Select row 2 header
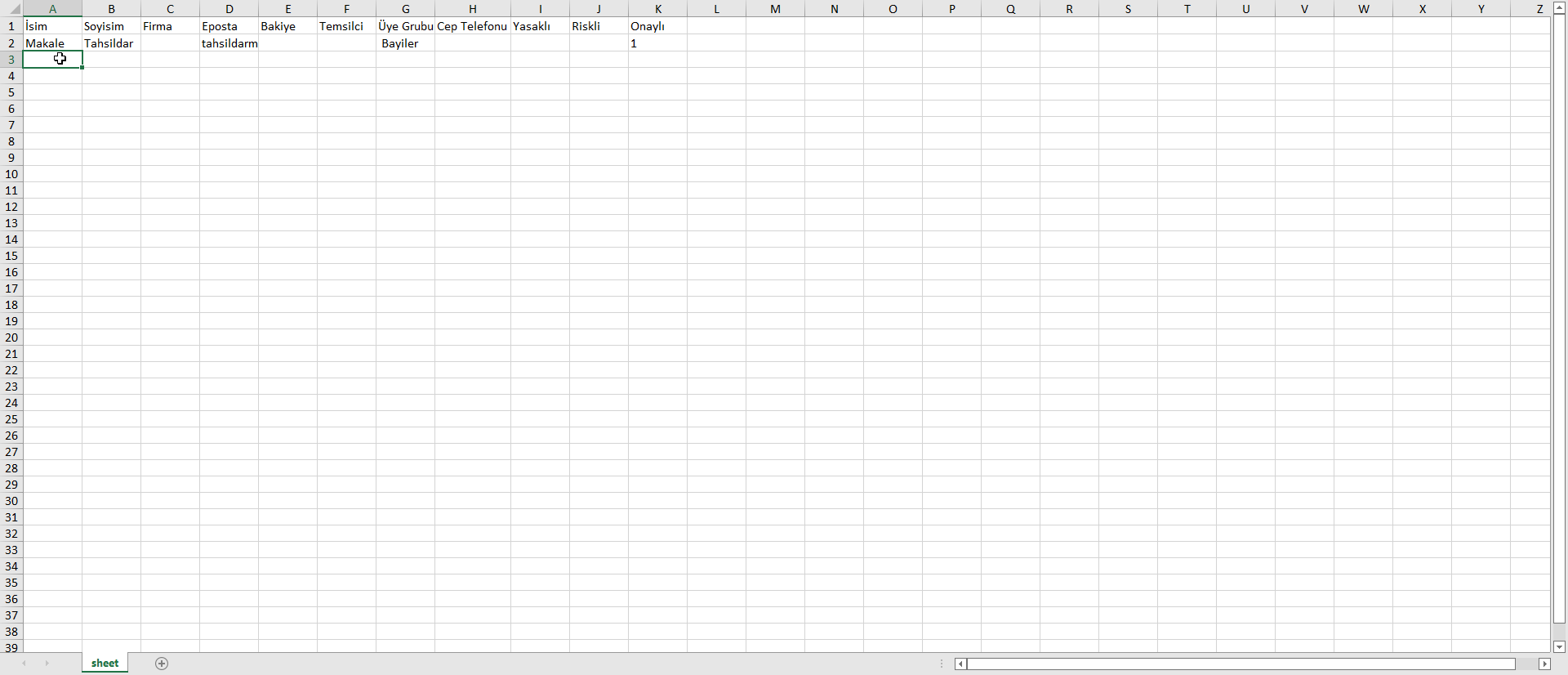 [x=11, y=43]
